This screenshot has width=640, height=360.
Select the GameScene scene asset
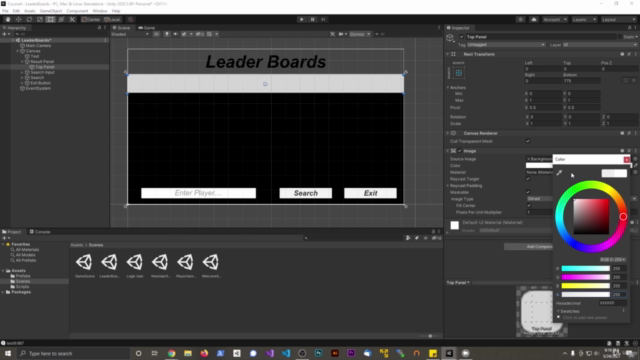84,266
